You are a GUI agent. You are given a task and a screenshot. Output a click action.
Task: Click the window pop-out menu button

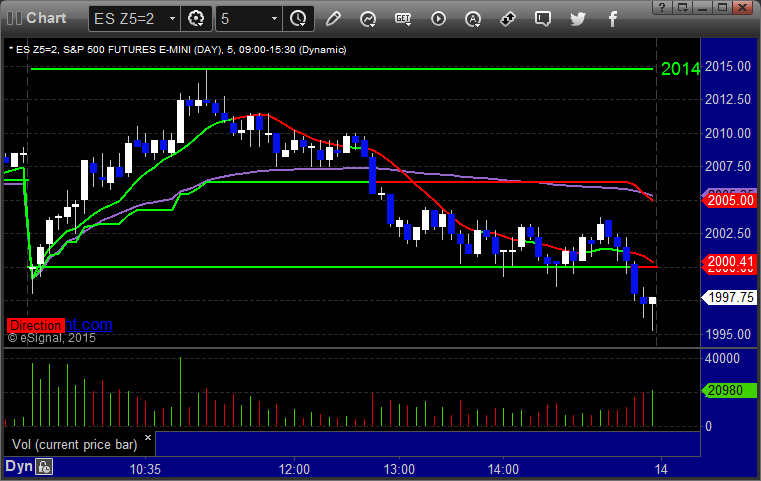click(x=683, y=7)
